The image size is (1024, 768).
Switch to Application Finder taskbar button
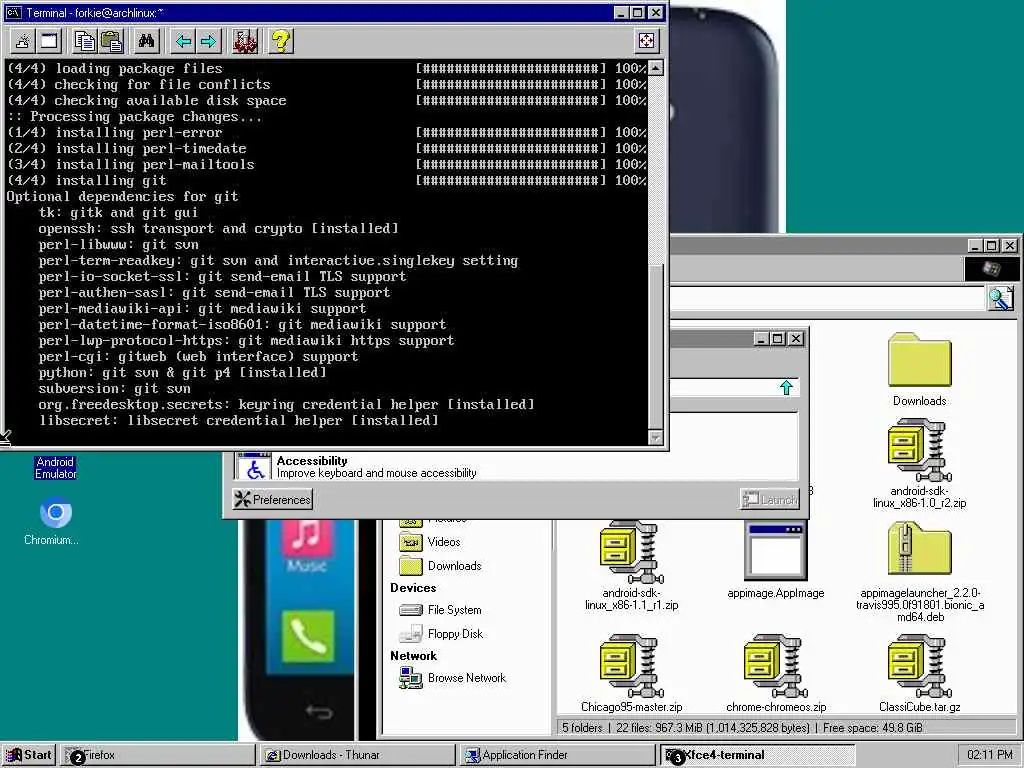click(x=557, y=755)
